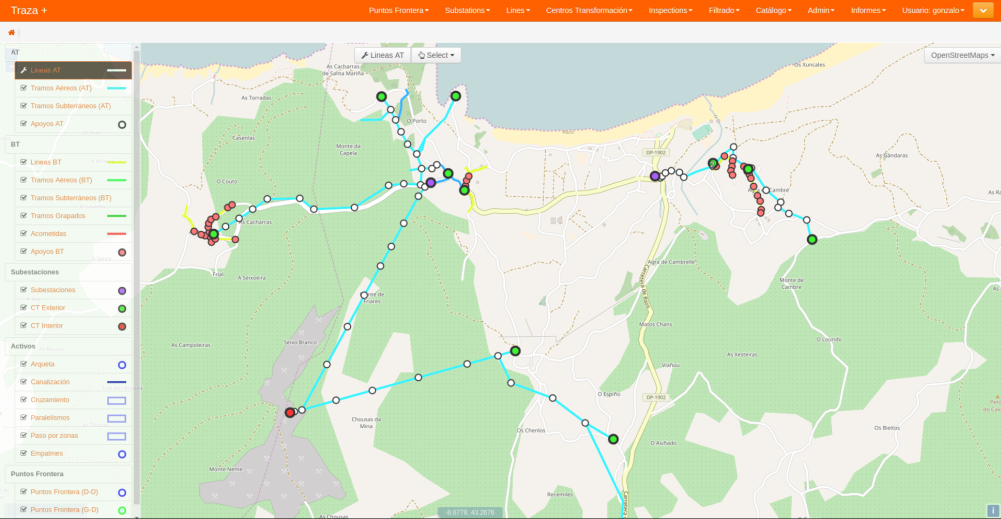
Task: Click the Lineas BT yellow line swatch
Action: pyautogui.click(x=116, y=162)
